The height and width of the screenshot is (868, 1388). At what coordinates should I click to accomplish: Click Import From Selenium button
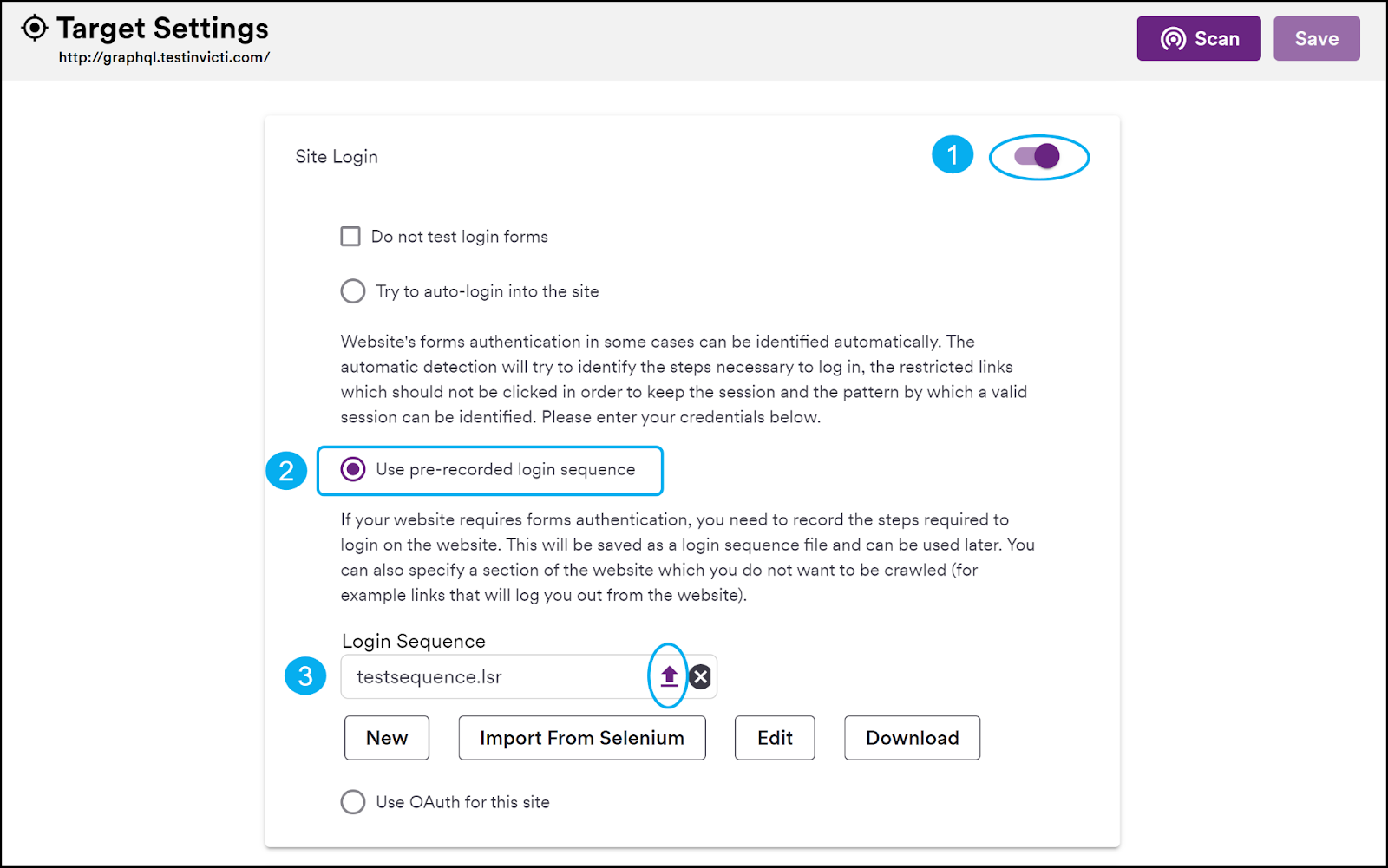coord(582,738)
